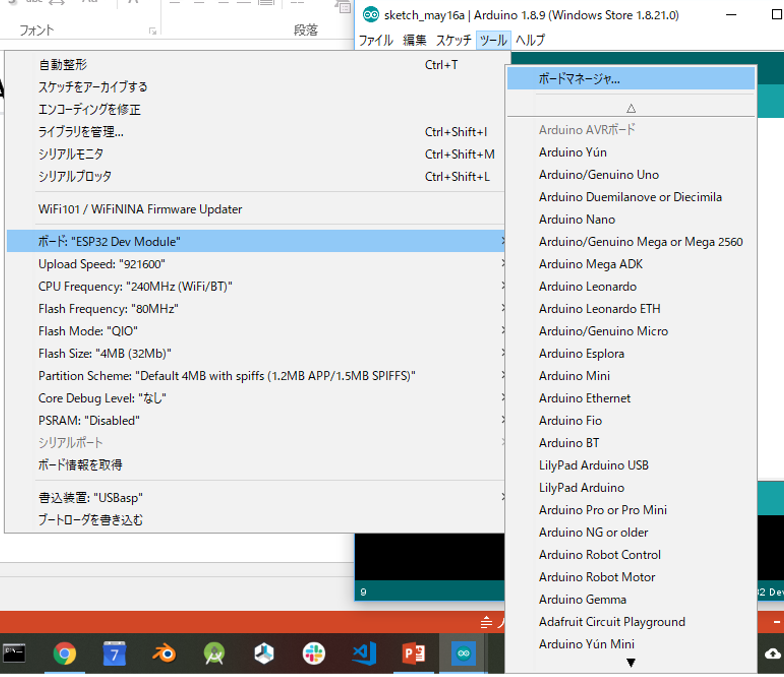Image resolution: width=784 pixels, height=677 pixels.
Task: Switch to Visual Studio Code in taskbar
Action: [x=364, y=654]
